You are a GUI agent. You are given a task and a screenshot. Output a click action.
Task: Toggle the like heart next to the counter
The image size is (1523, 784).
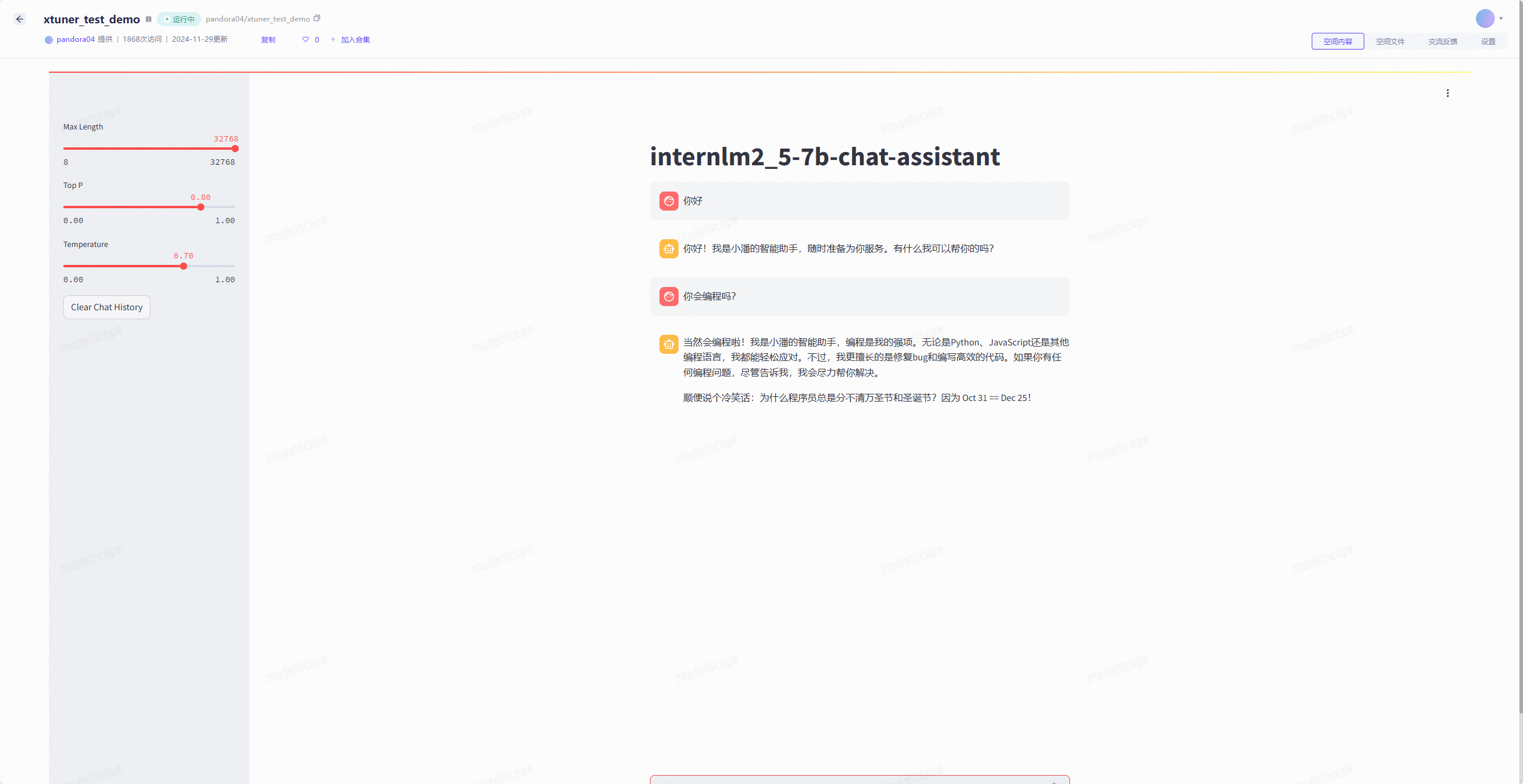tap(306, 39)
